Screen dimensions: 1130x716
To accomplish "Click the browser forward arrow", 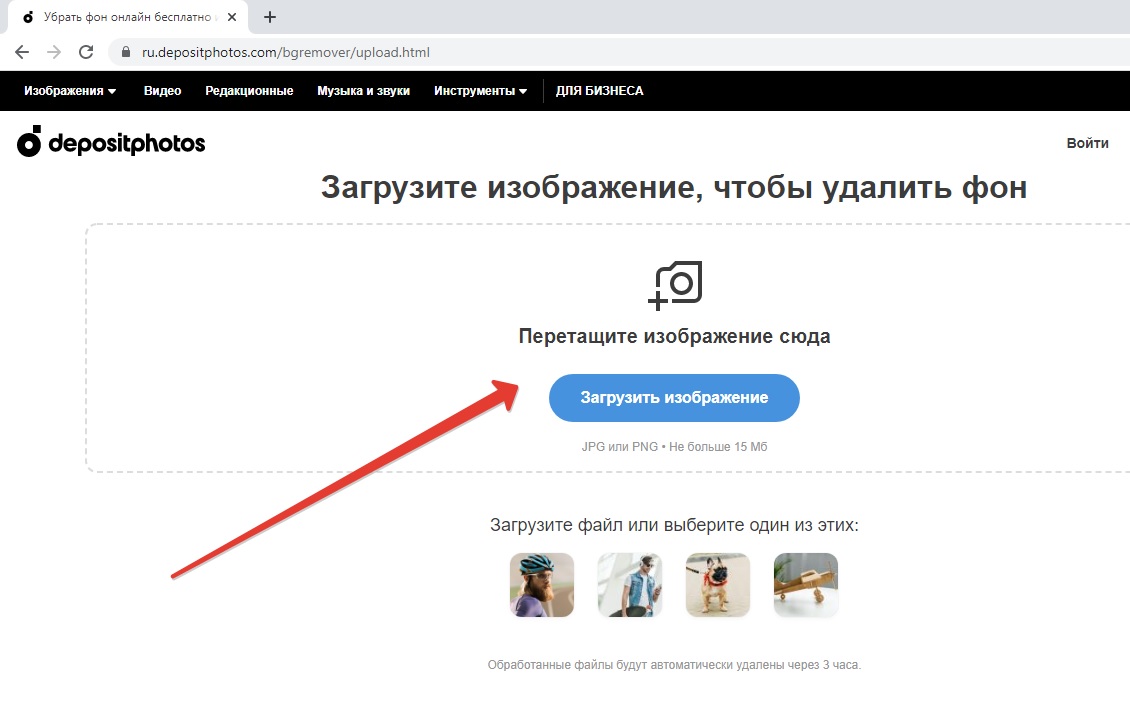I will [x=54, y=52].
